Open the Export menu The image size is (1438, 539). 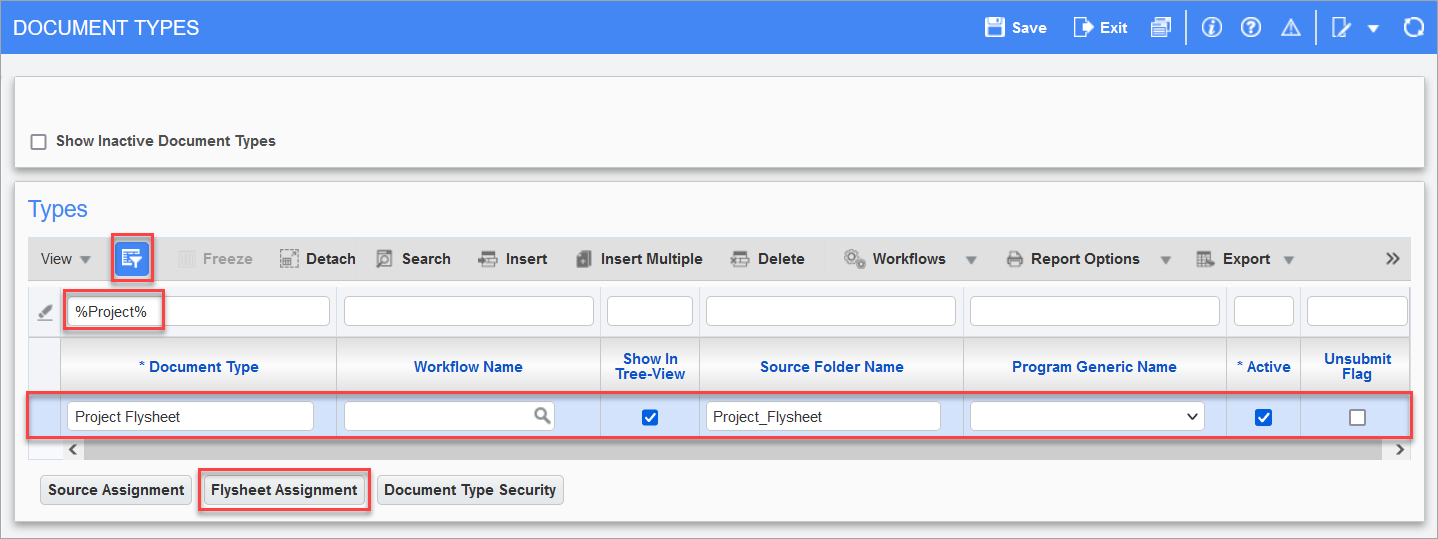(1246, 259)
